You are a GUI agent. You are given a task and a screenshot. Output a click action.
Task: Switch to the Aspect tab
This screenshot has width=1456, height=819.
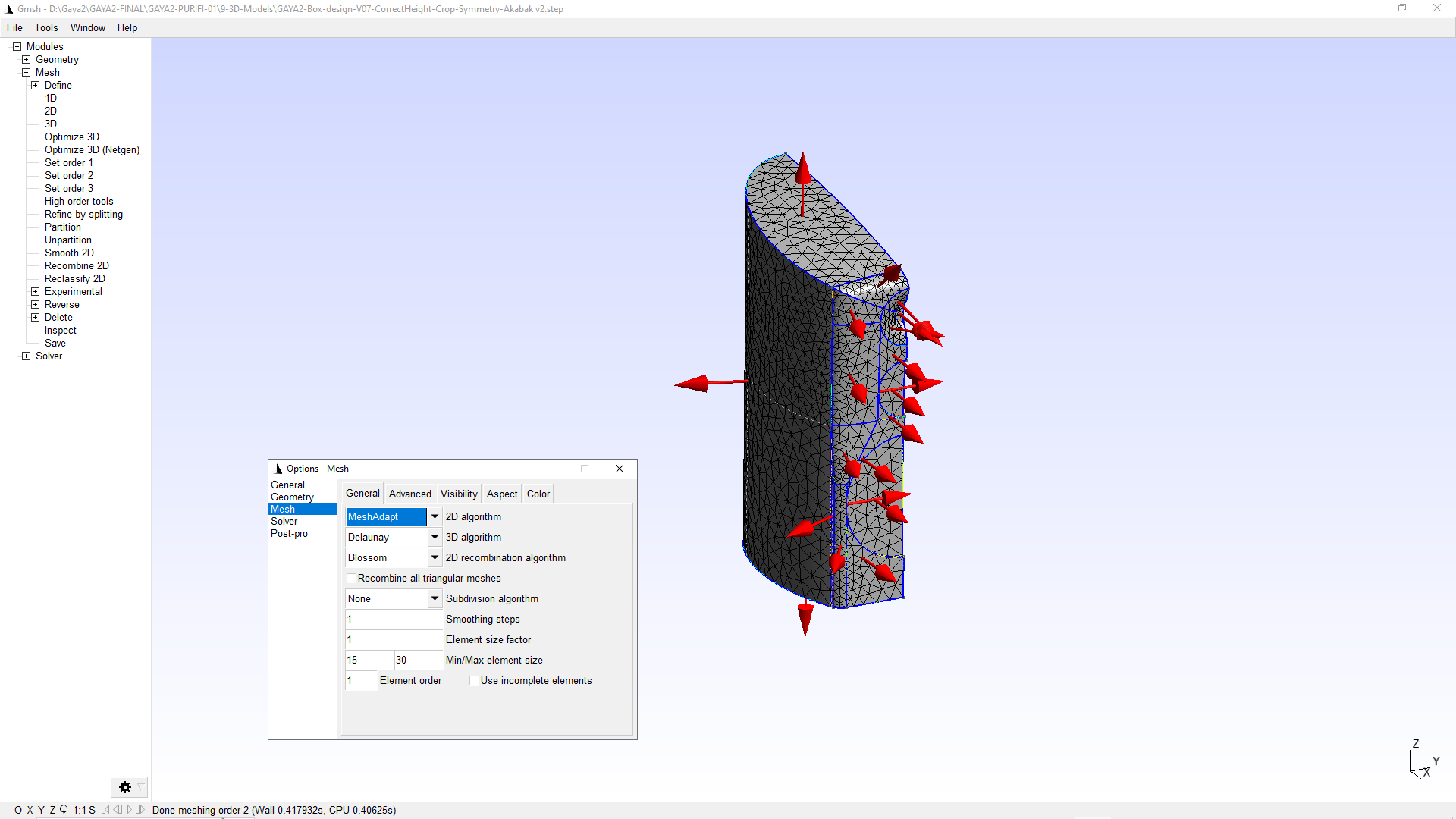[502, 494]
